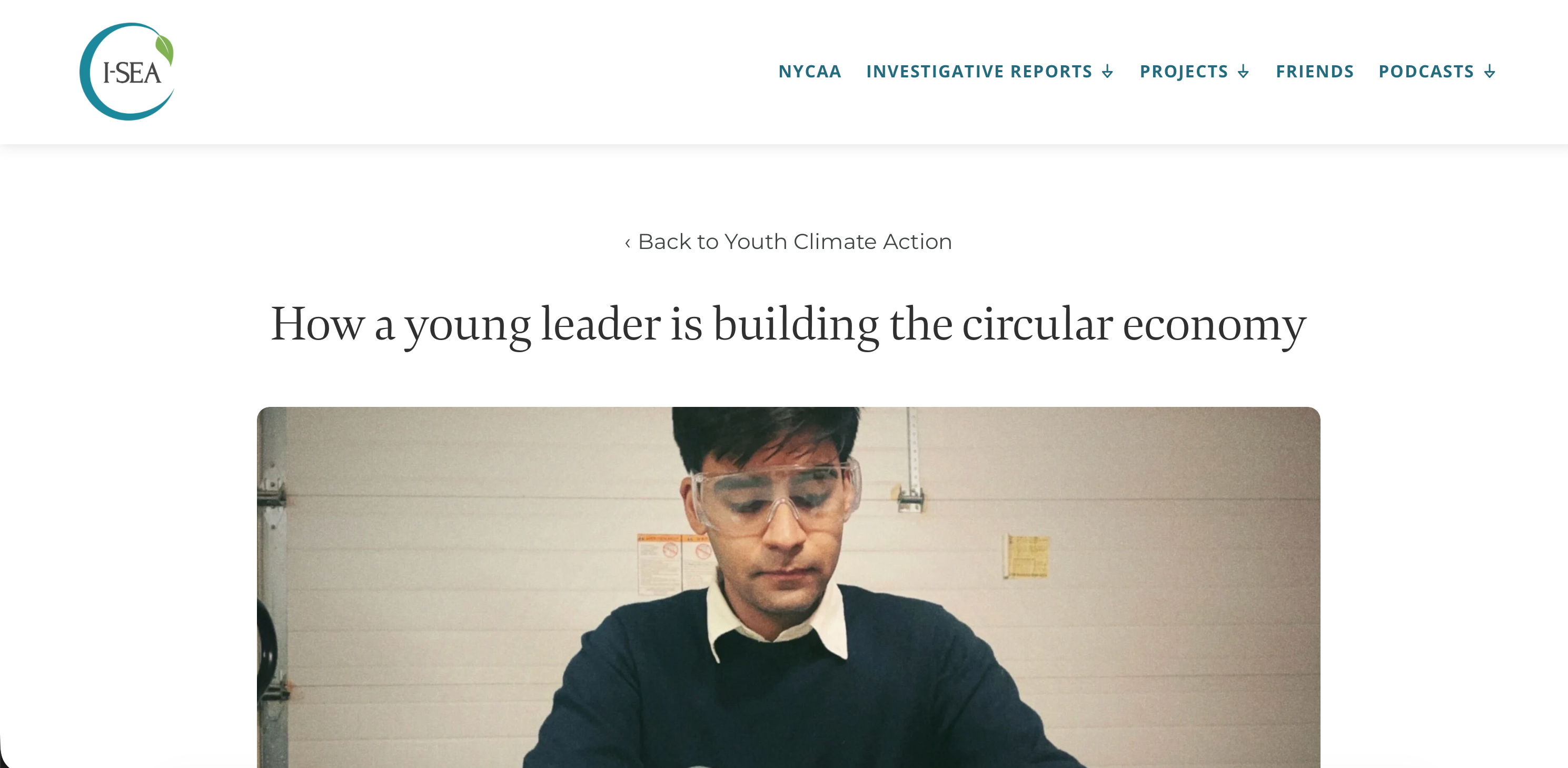Click the I-SEA logo to go home
Image resolution: width=1568 pixels, height=768 pixels.
pyautogui.click(x=127, y=72)
